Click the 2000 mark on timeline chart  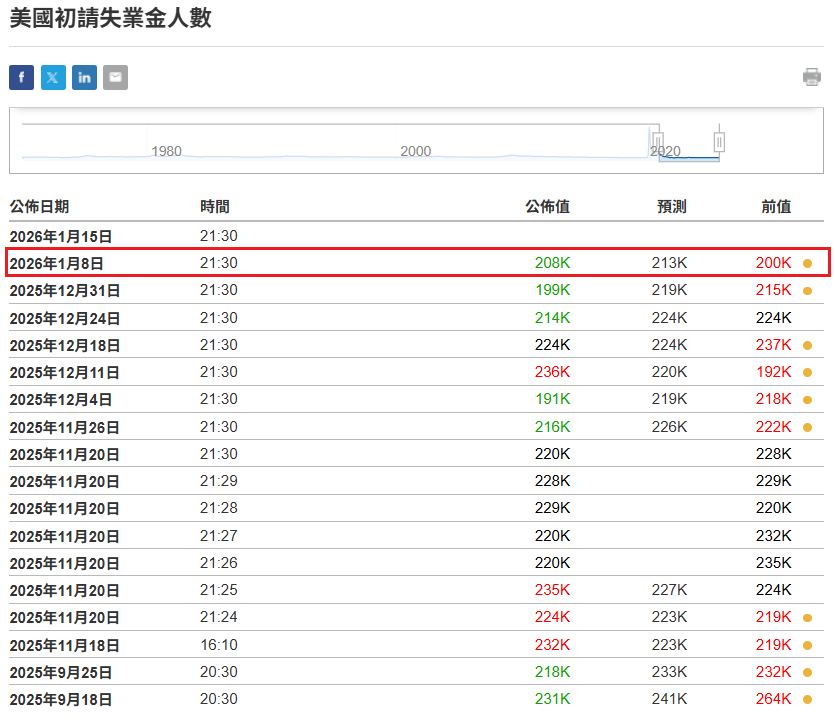coord(415,151)
